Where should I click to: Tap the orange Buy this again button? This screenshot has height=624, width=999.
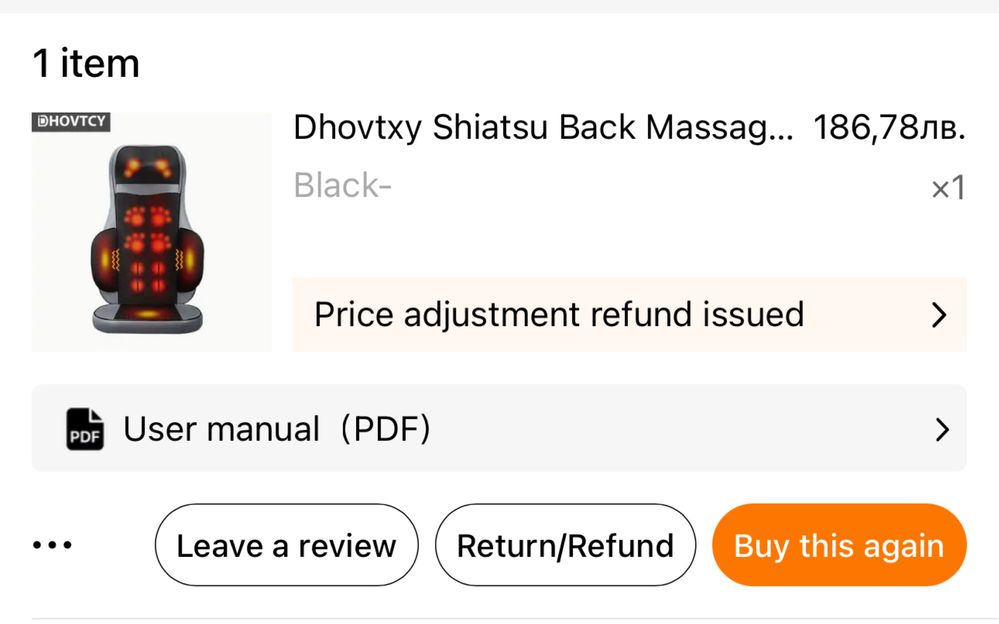pos(839,546)
